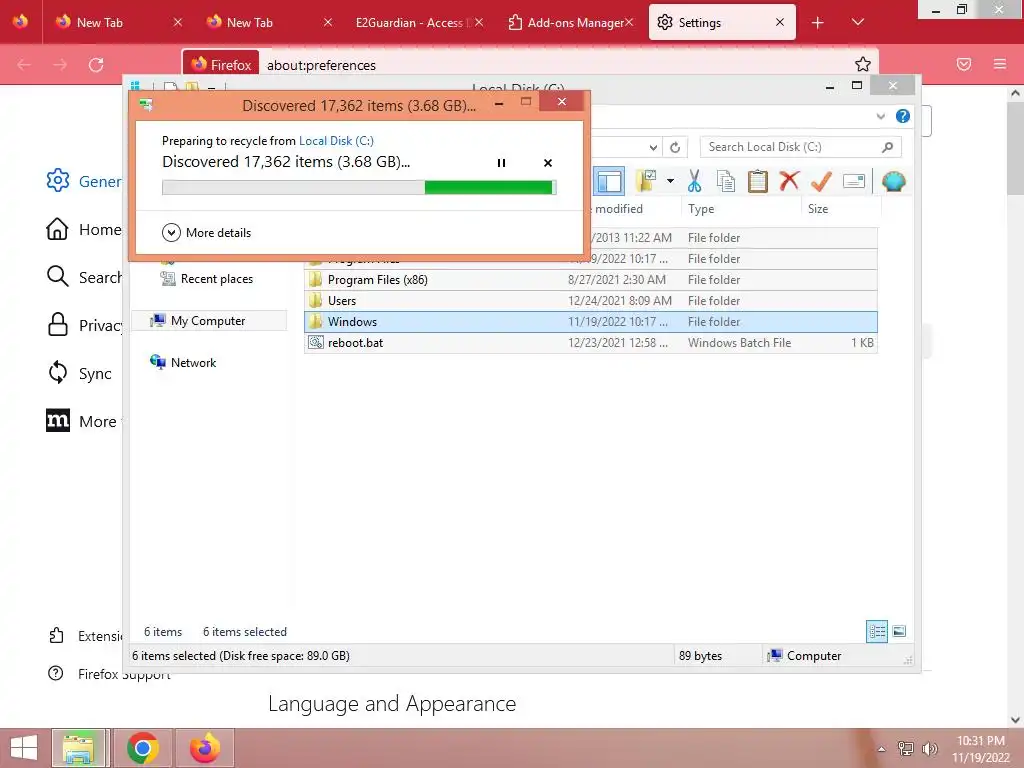This screenshot has height=768, width=1024.
Task: Switch Explorer to large icons view
Action: (x=899, y=631)
